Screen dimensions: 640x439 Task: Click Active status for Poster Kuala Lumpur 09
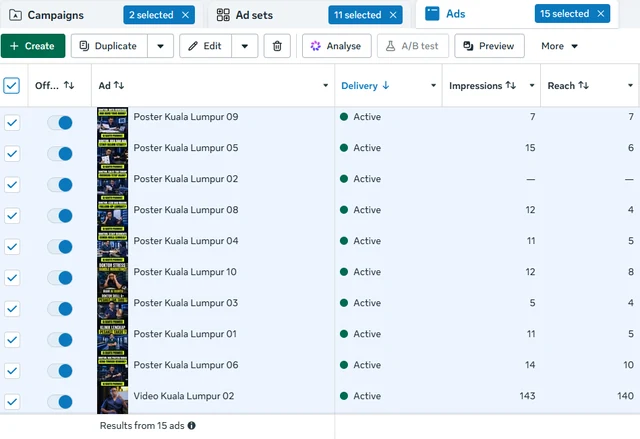(367, 117)
